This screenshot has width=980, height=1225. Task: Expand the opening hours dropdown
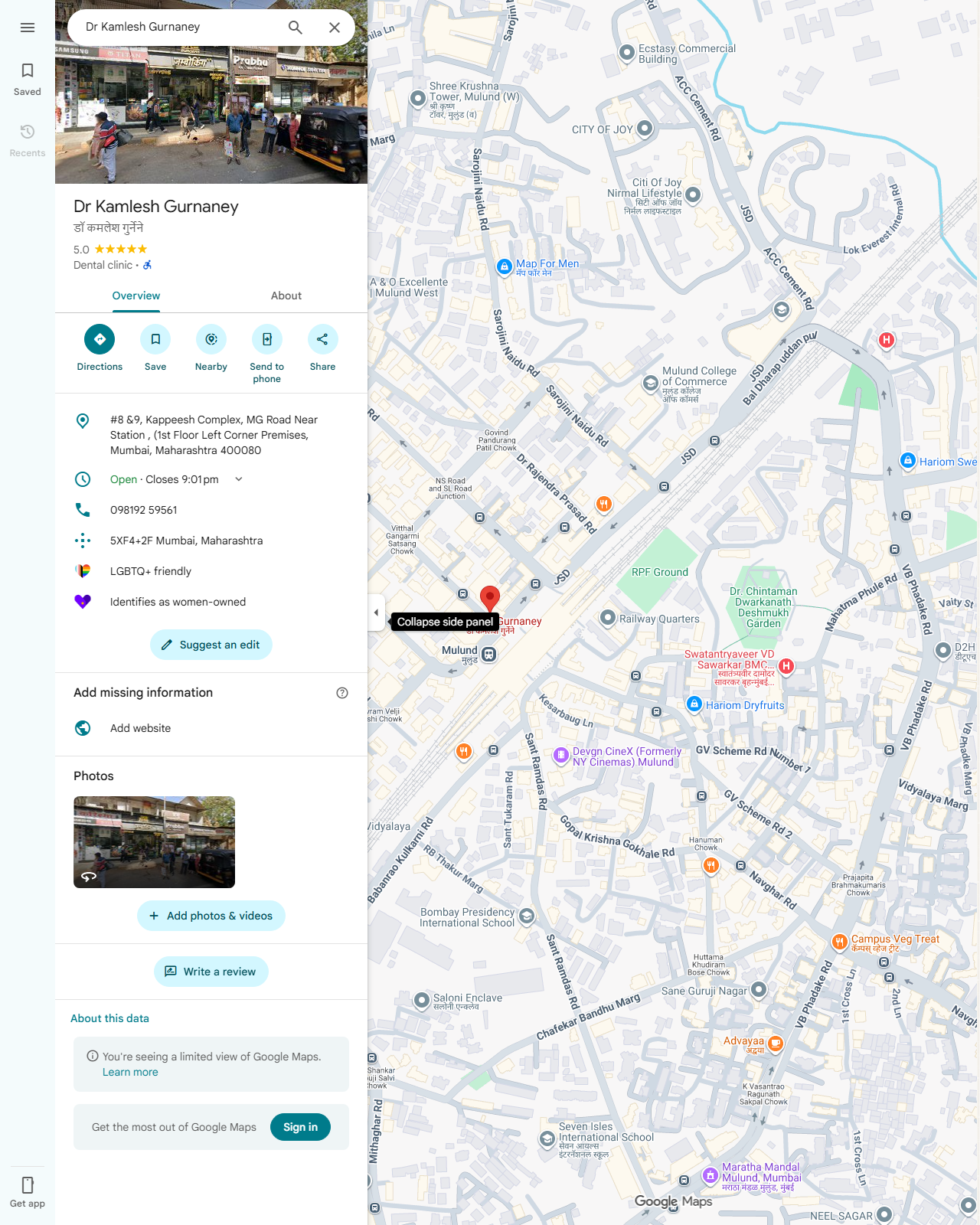[239, 479]
